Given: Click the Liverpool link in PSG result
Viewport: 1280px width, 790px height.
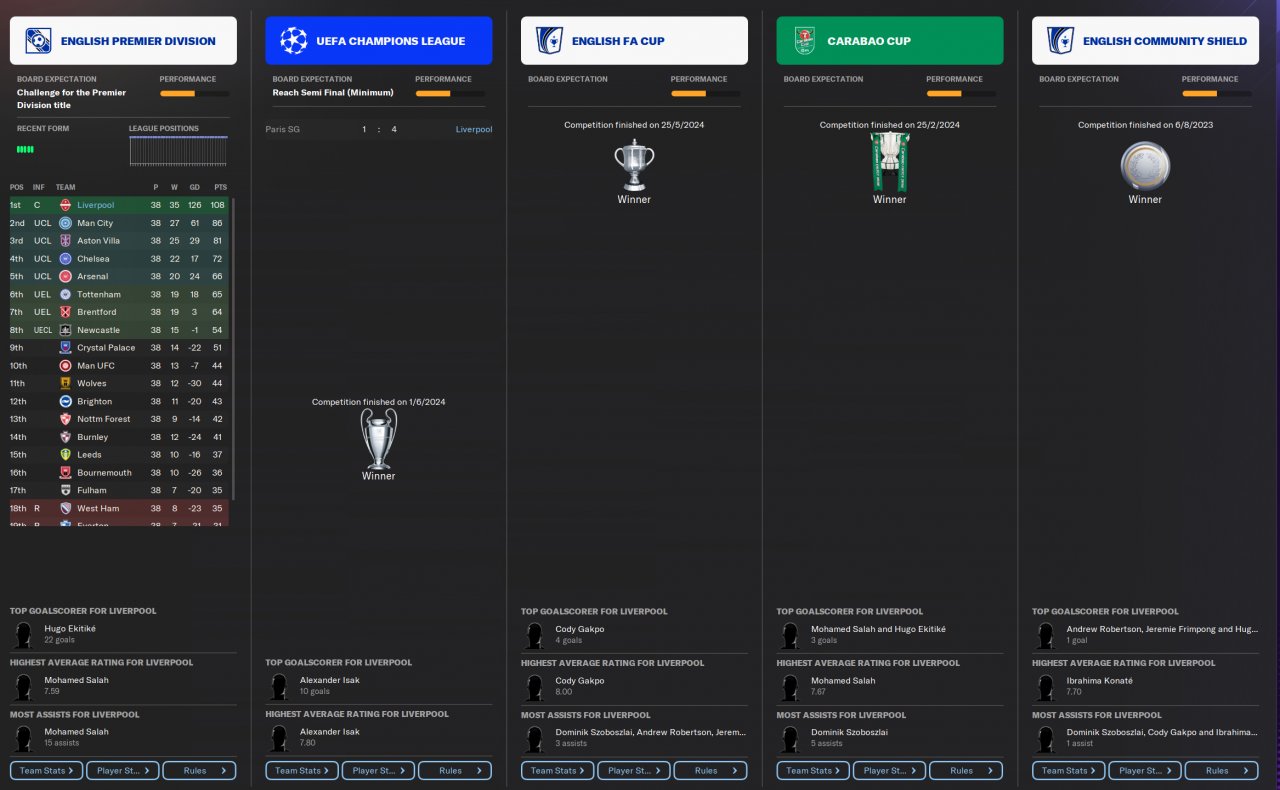Looking at the screenshot, I should (x=474, y=129).
